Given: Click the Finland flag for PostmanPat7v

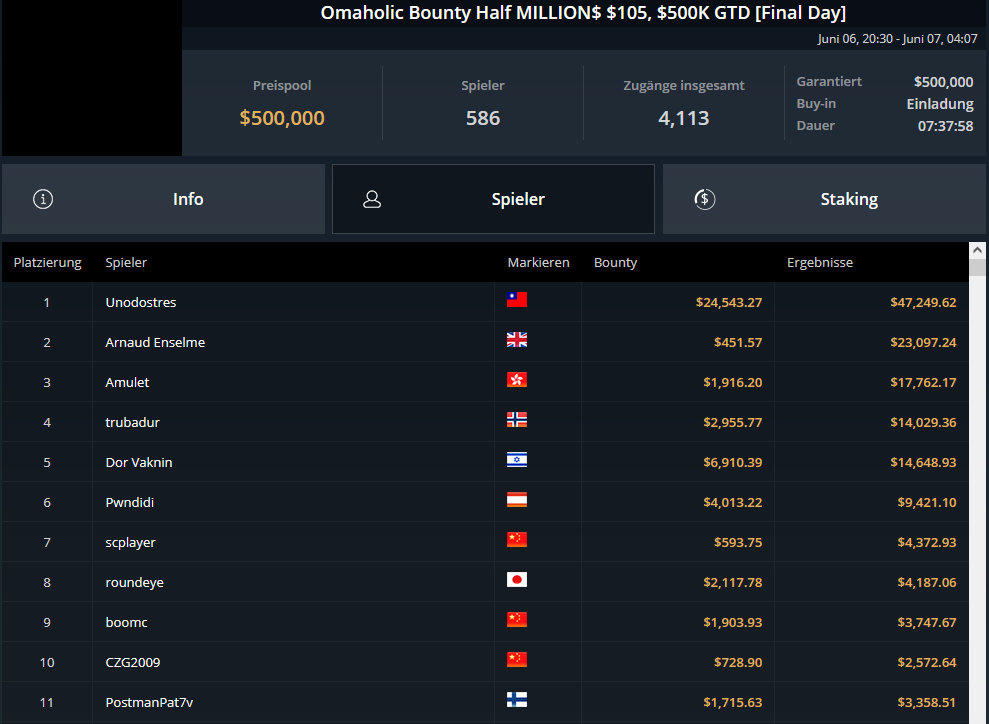Looking at the screenshot, I should [x=517, y=699].
